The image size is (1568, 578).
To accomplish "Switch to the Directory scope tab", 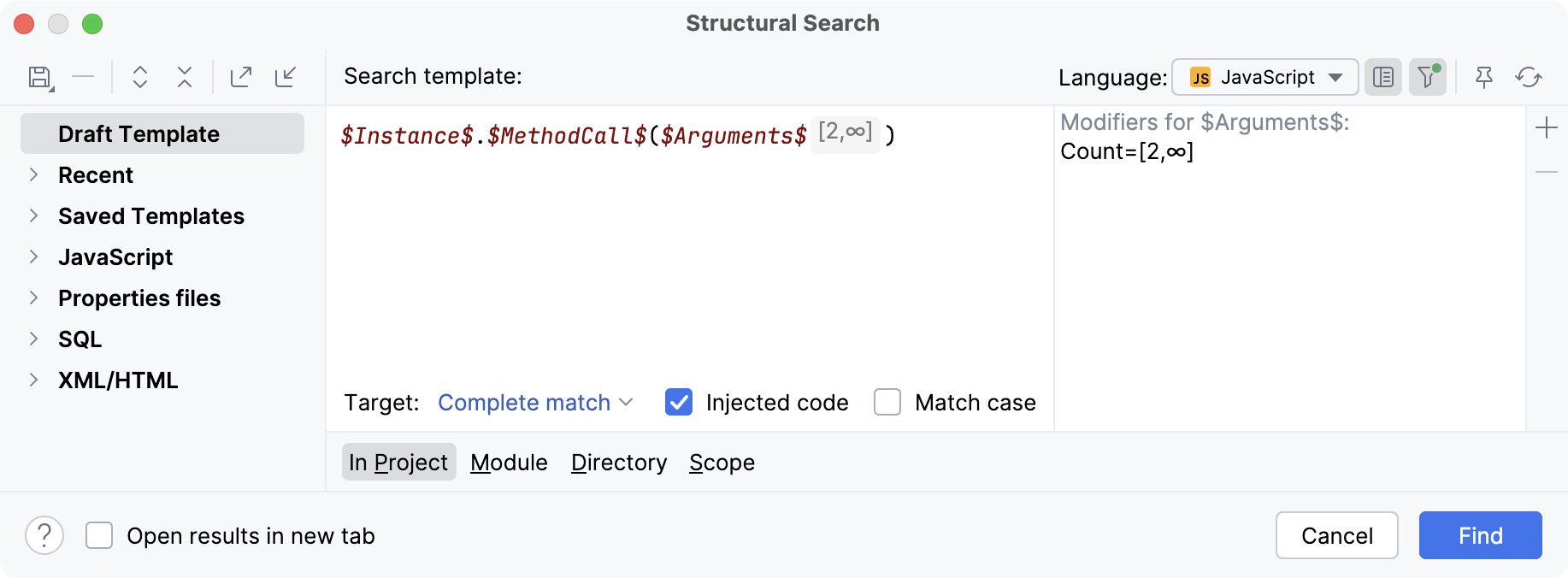I will pyautogui.click(x=619, y=463).
